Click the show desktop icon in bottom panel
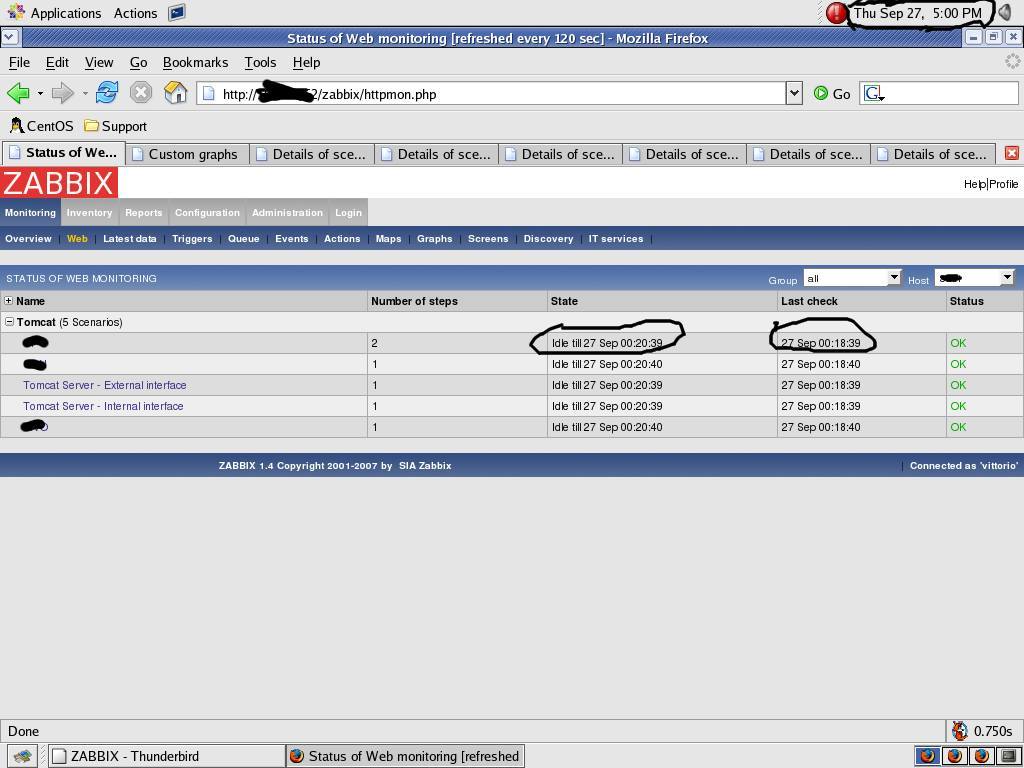Screen dimensions: 1024x768 point(23,756)
